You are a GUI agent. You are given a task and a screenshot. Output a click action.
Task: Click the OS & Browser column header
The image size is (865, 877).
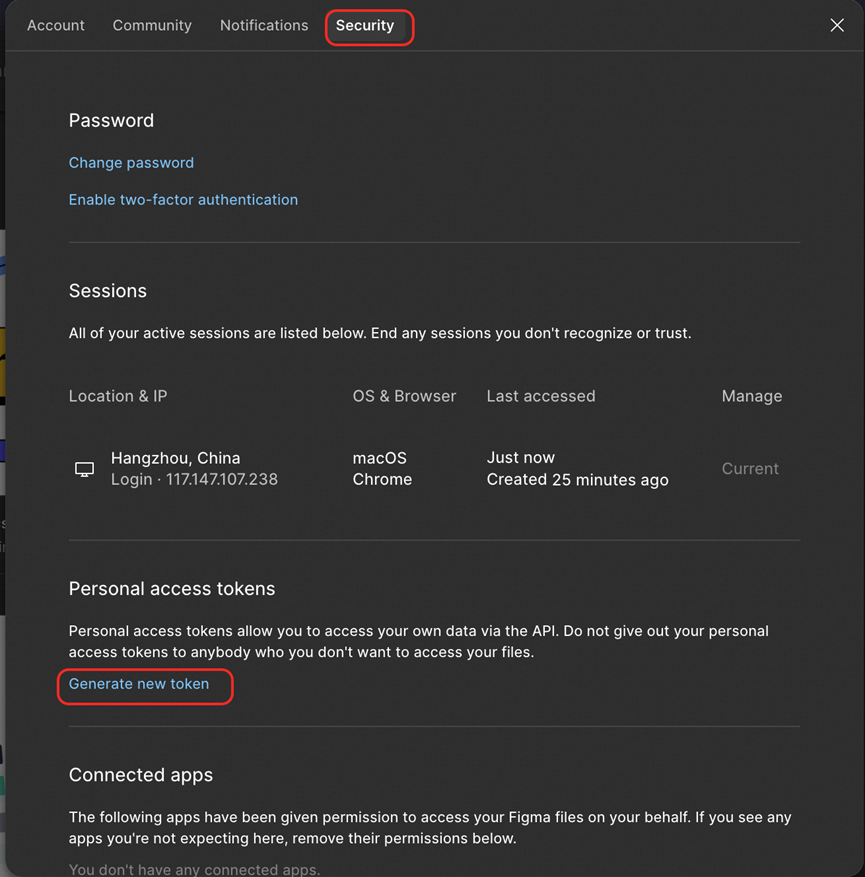pyautogui.click(x=404, y=396)
